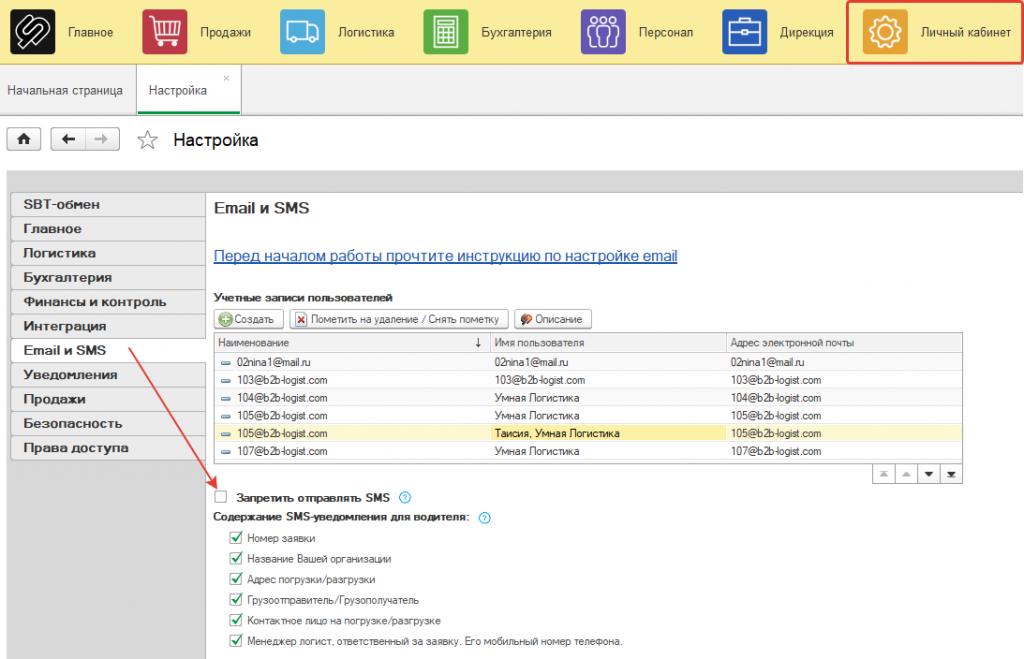Switch to Начальная страница tab

click(65, 90)
